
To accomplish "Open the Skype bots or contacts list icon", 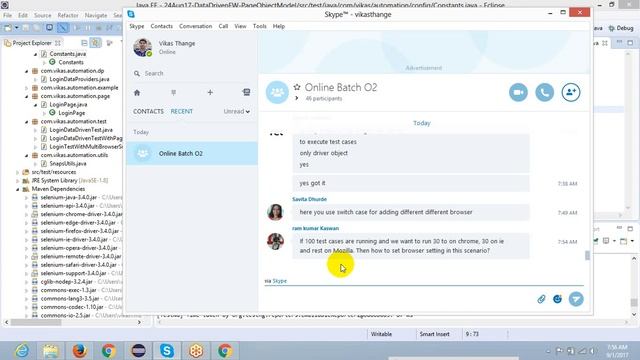I will tap(246, 92).
